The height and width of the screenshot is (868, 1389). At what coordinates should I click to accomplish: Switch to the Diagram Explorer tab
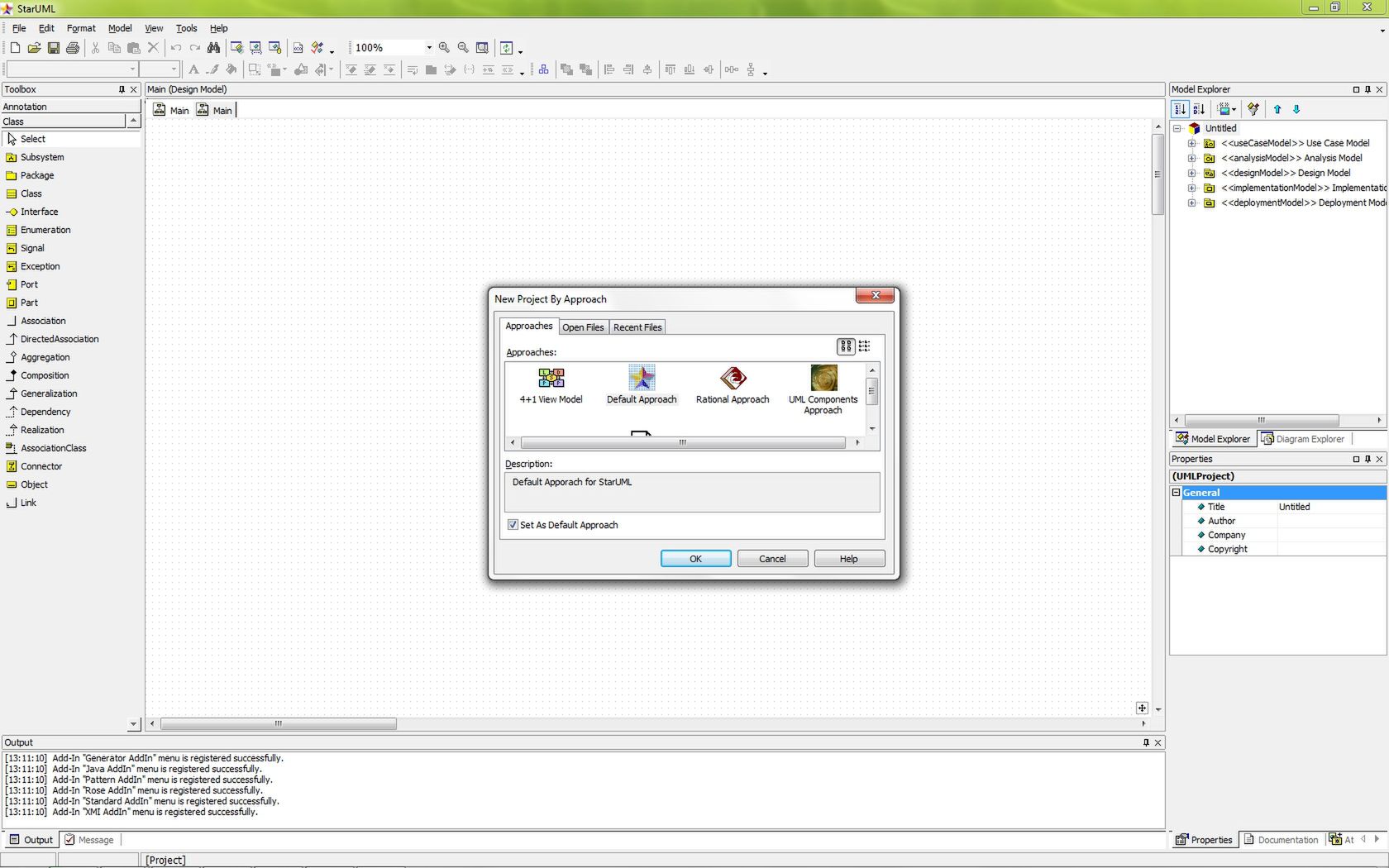pos(1303,439)
